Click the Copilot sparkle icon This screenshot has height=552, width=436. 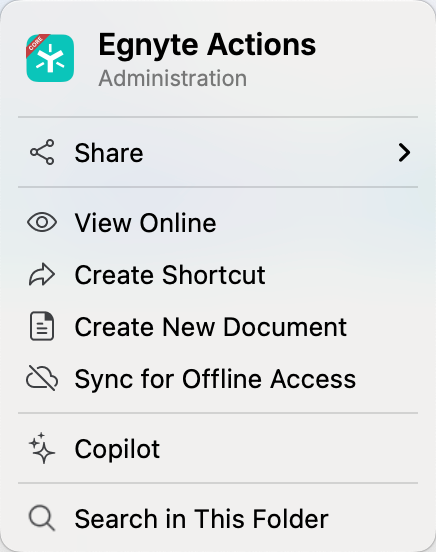coord(42,448)
